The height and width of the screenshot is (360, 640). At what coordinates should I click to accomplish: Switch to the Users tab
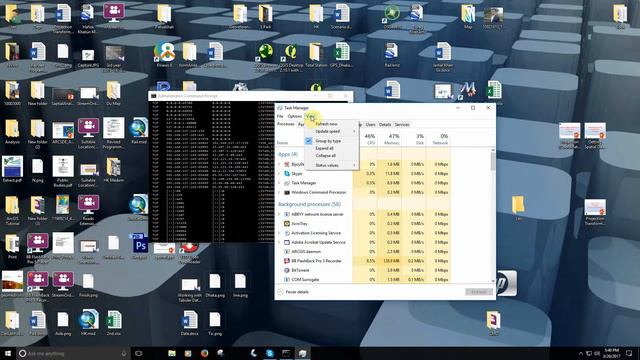370,124
